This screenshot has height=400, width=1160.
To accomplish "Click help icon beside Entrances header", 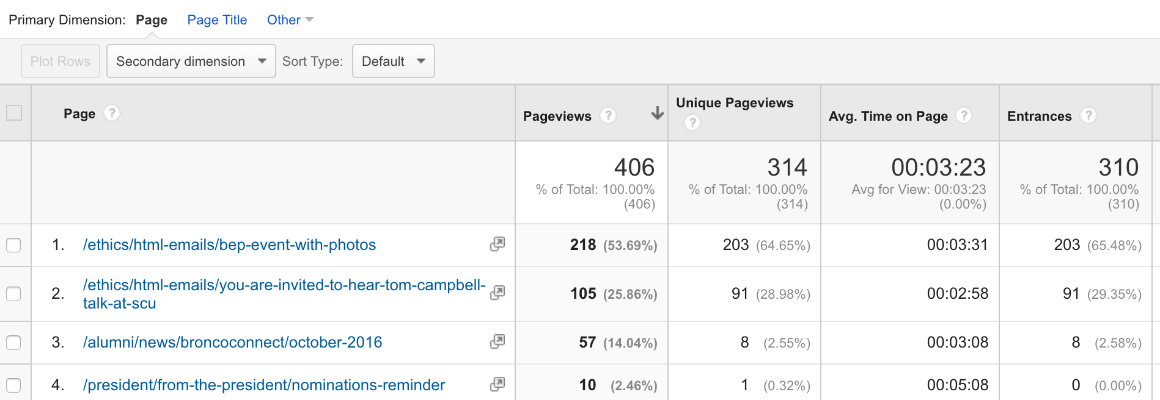I will point(1088,116).
